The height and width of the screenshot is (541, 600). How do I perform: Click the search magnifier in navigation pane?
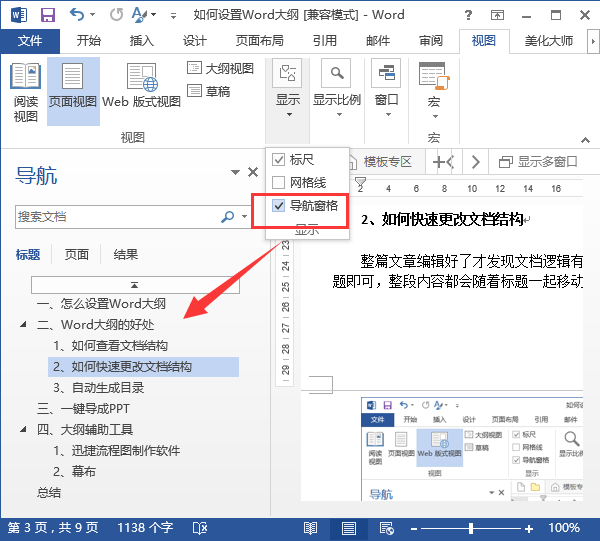(227, 217)
